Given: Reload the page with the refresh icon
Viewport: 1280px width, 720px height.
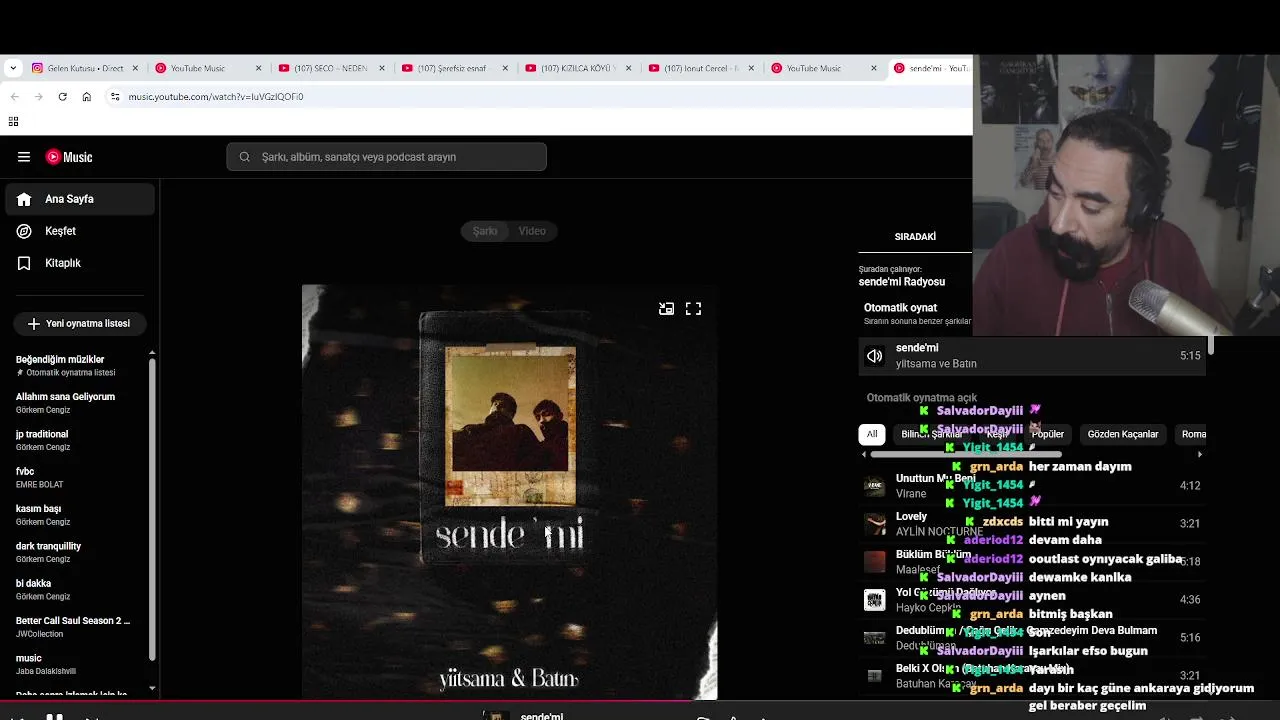Looking at the screenshot, I should (x=62, y=97).
